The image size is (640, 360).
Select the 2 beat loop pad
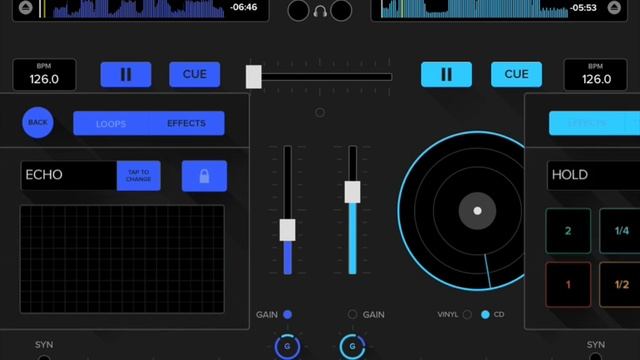pos(568,231)
